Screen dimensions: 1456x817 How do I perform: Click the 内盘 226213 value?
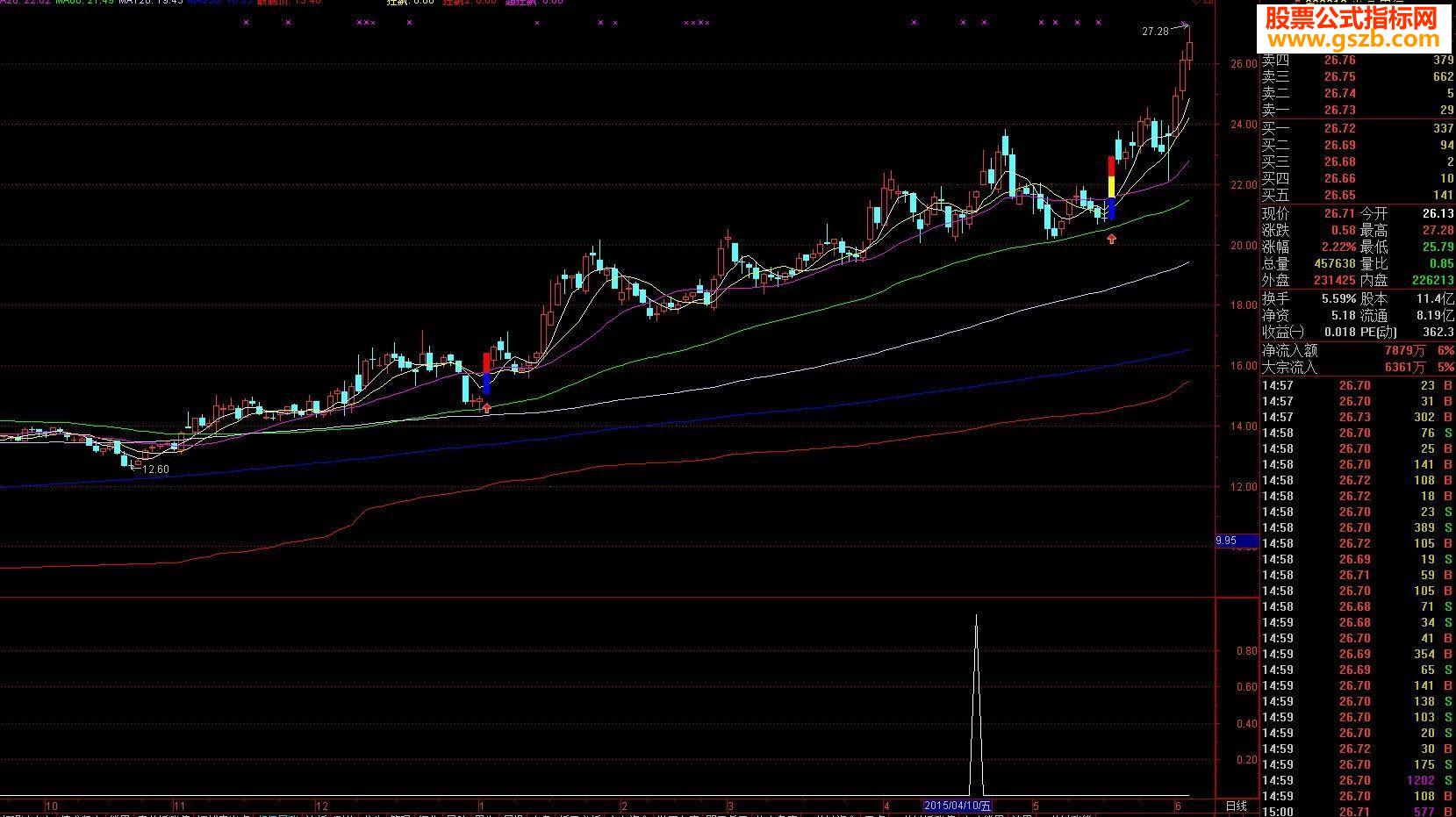click(1433, 281)
